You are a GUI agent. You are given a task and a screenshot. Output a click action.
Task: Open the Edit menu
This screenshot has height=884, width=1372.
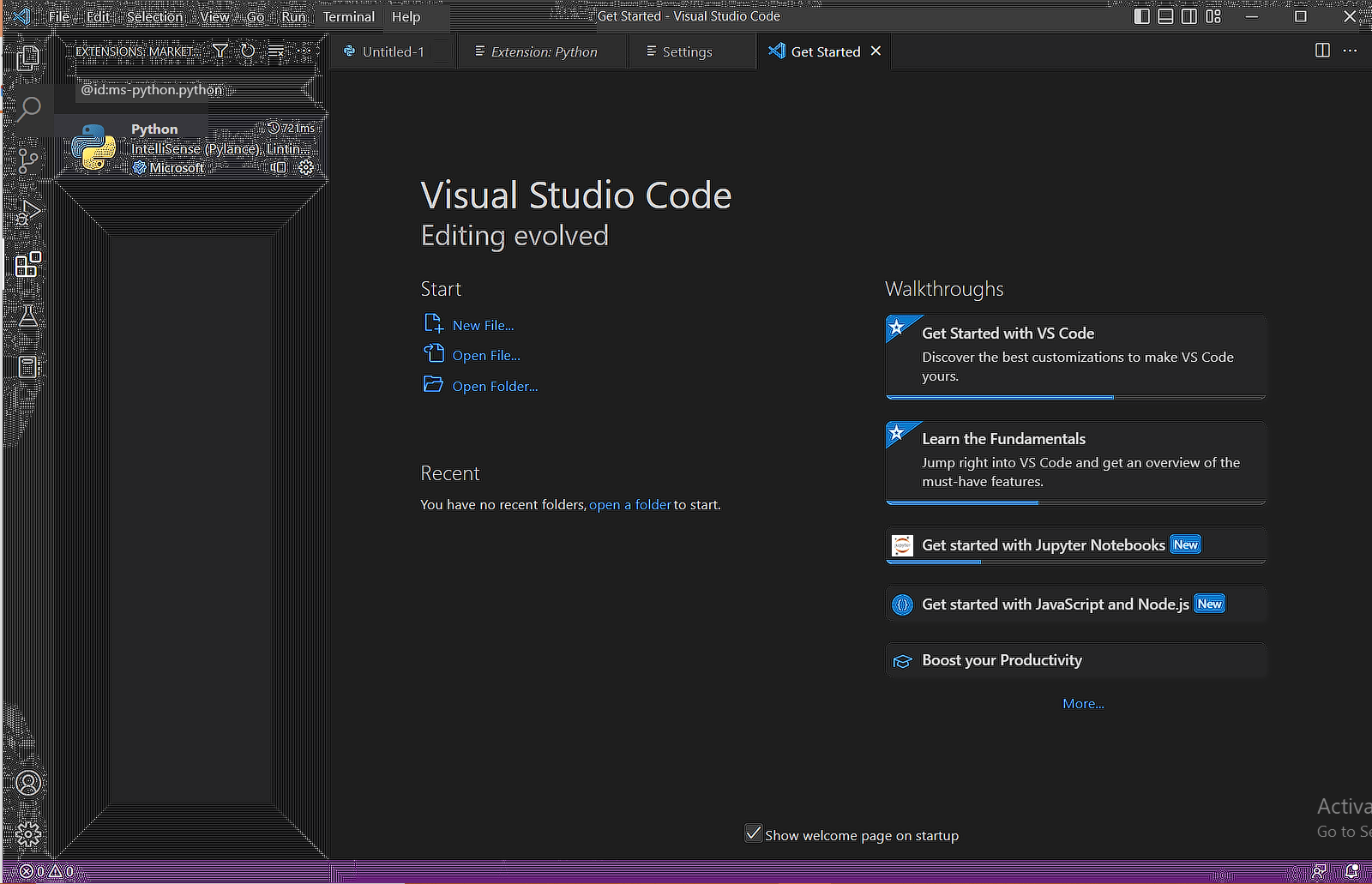(98, 16)
